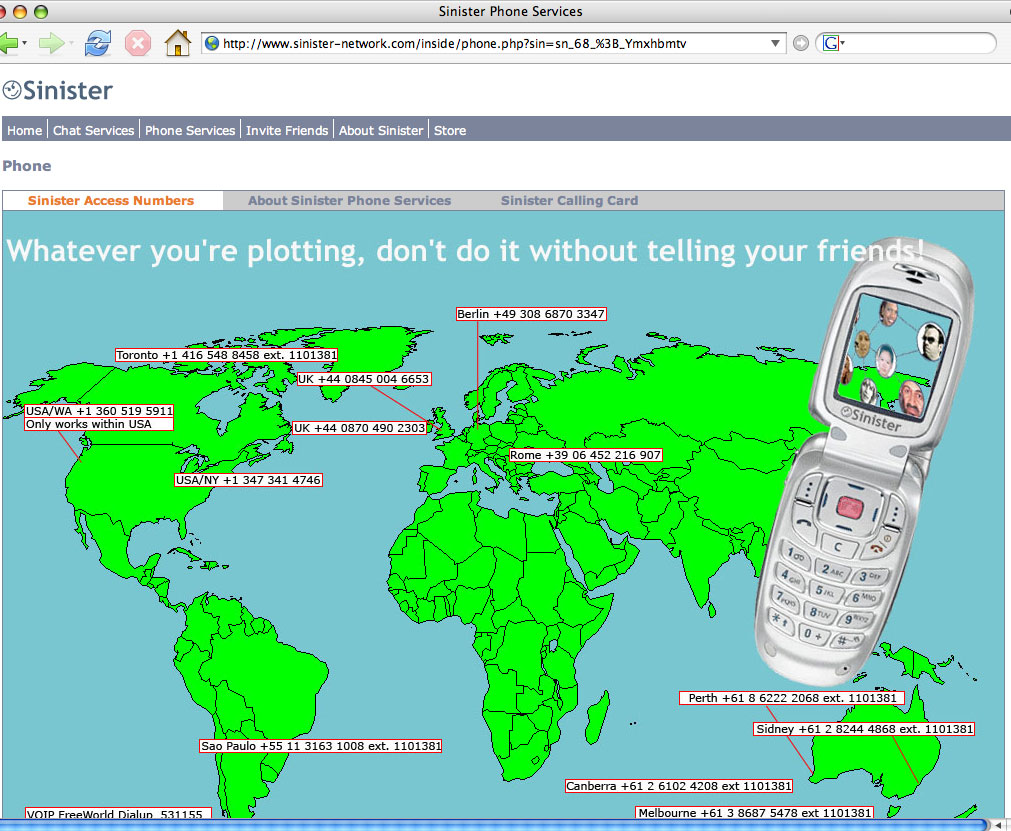The height and width of the screenshot is (831, 1011).
Task: Reload the page with the refresh icon
Action: tap(97, 44)
